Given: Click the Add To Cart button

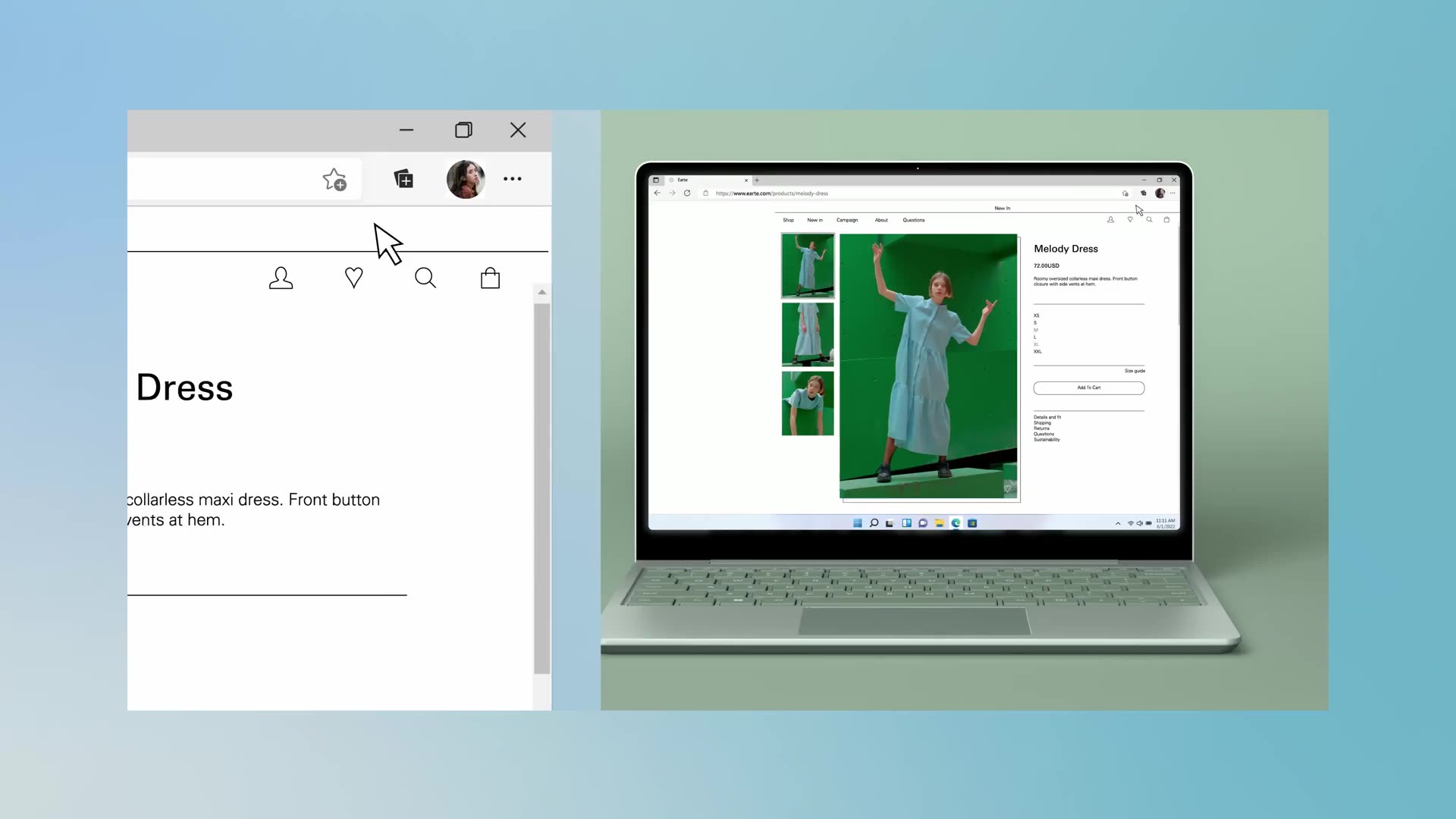Looking at the screenshot, I should pos(1089,388).
